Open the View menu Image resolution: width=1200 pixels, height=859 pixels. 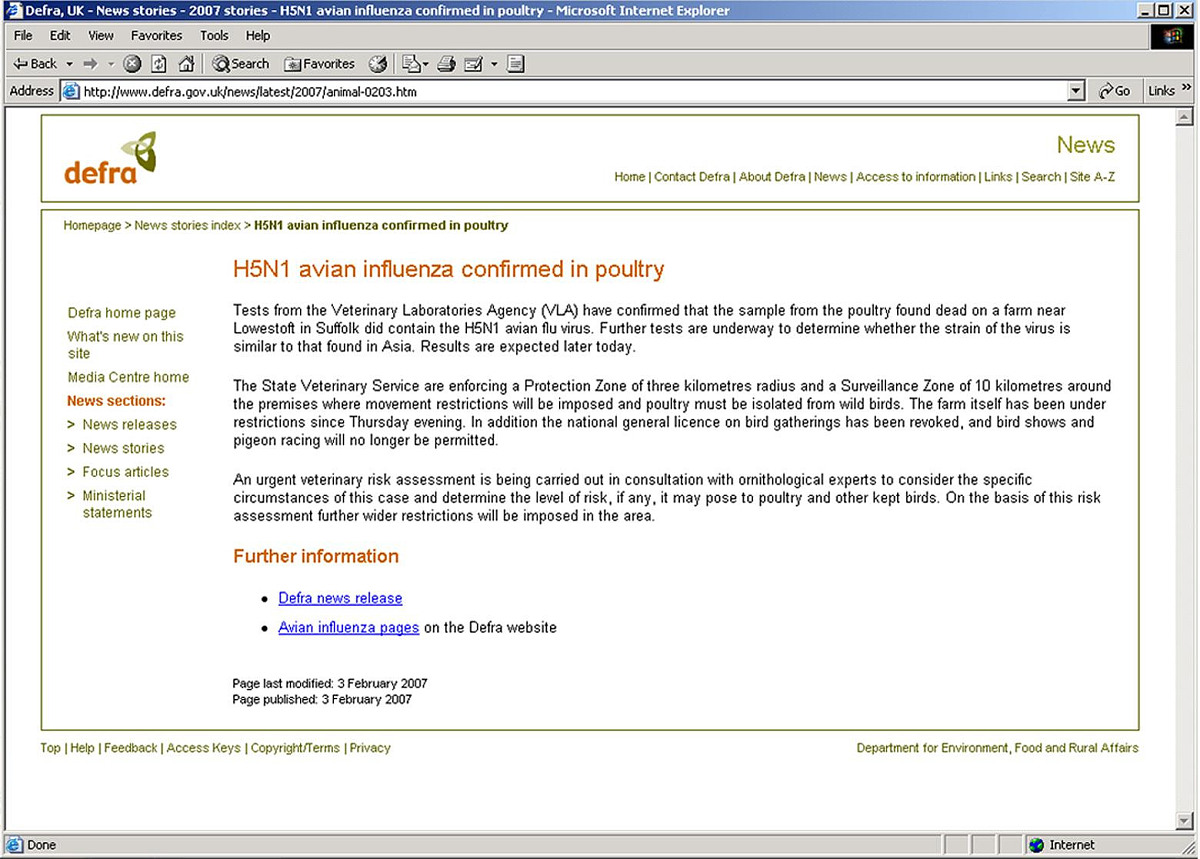pos(101,35)
